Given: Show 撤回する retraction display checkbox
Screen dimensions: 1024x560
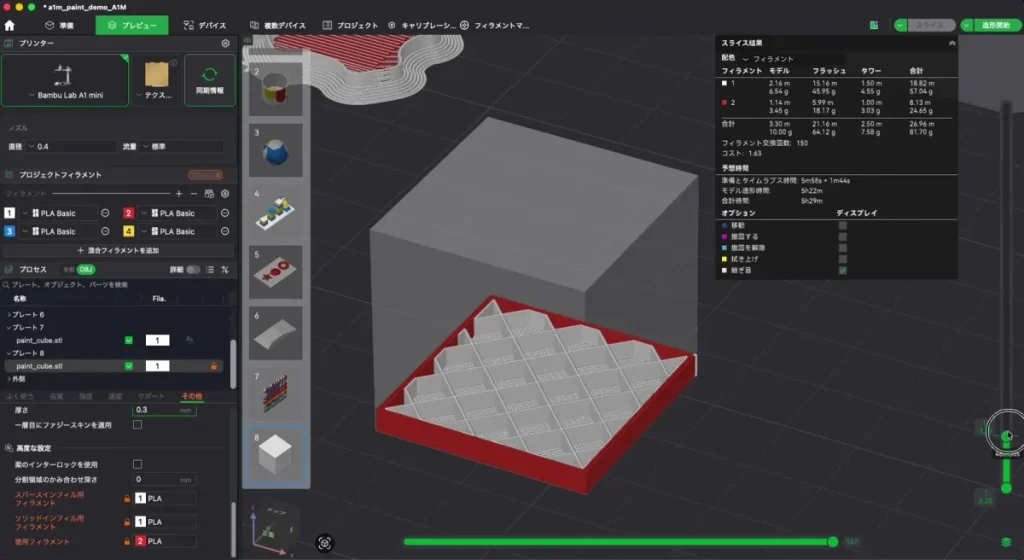Looking at the screenshot, I should click(842, 237).
